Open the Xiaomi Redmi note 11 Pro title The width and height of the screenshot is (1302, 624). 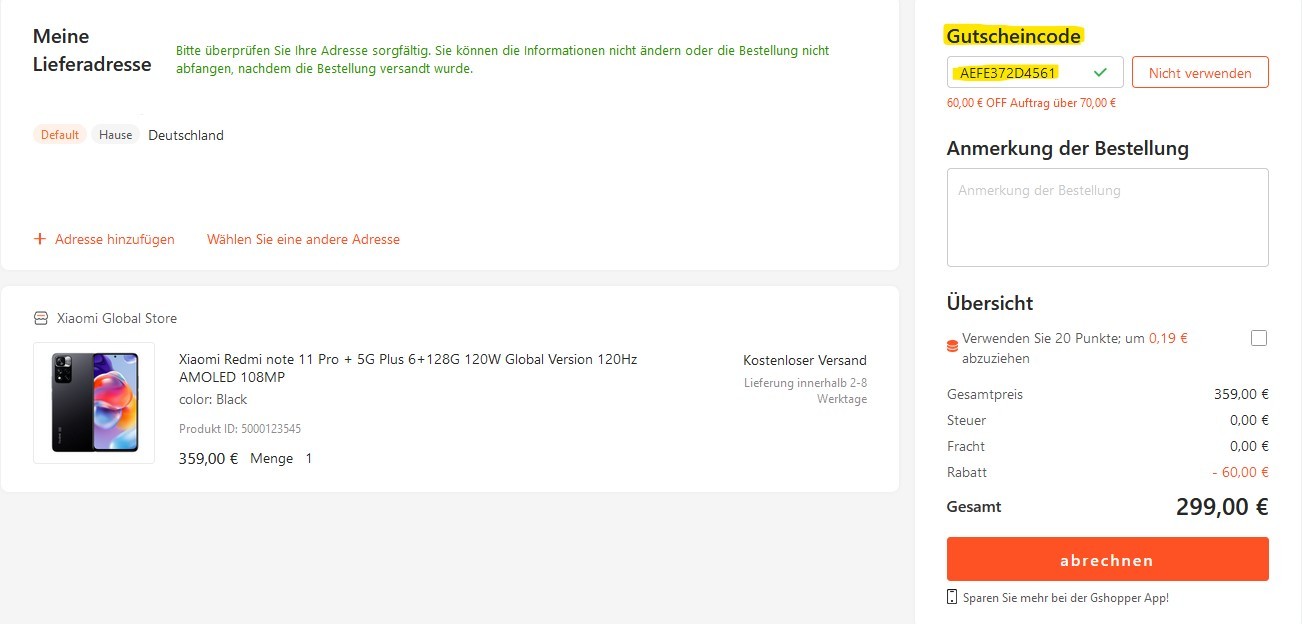point(408,368)
